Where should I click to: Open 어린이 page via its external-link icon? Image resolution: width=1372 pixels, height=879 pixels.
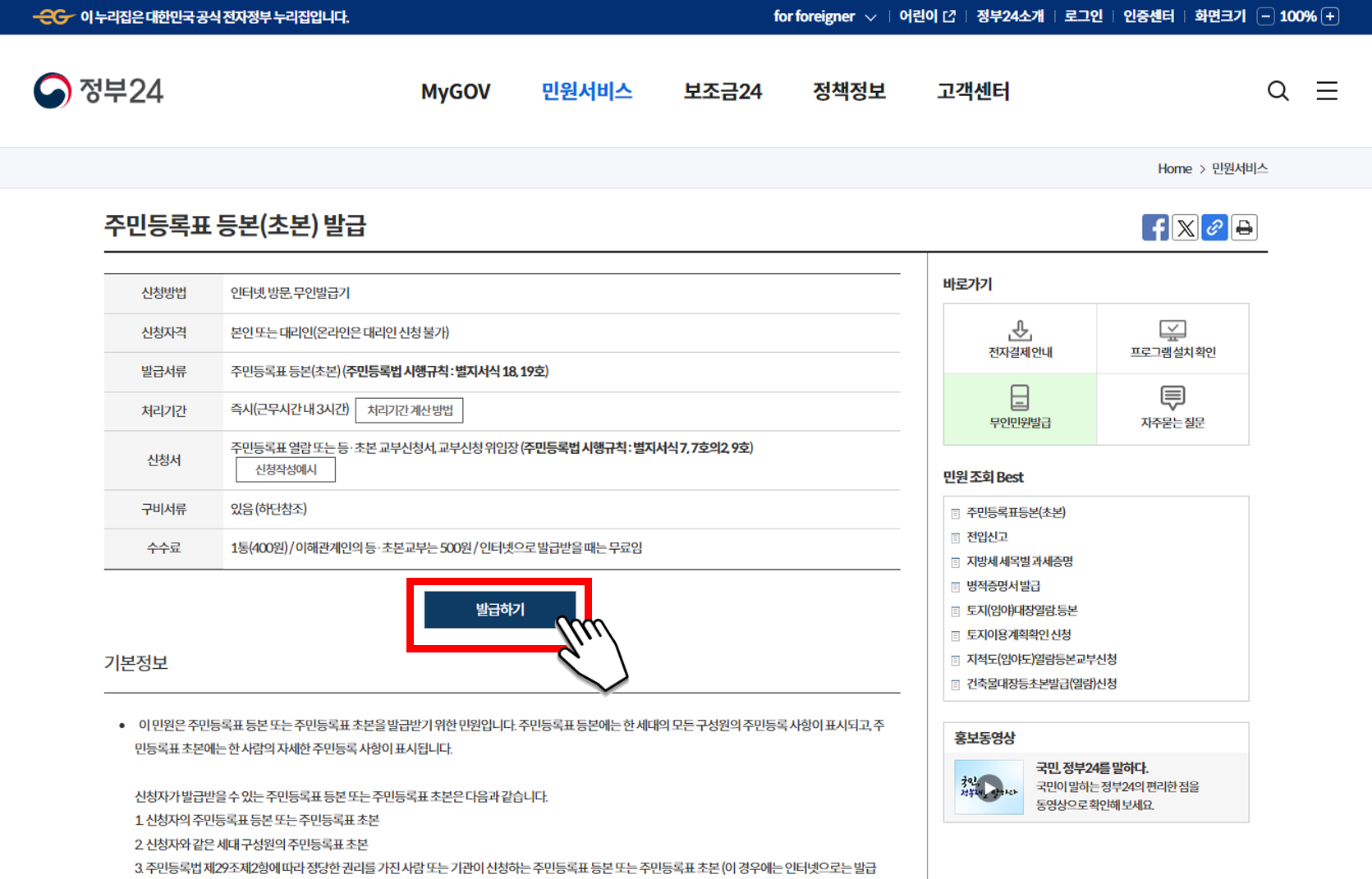point(948,16)
